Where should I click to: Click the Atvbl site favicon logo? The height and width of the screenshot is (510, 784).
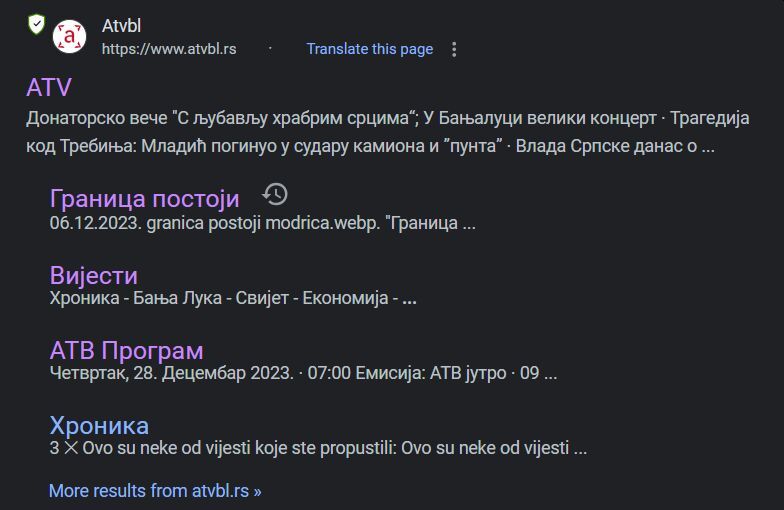point(70,36)
